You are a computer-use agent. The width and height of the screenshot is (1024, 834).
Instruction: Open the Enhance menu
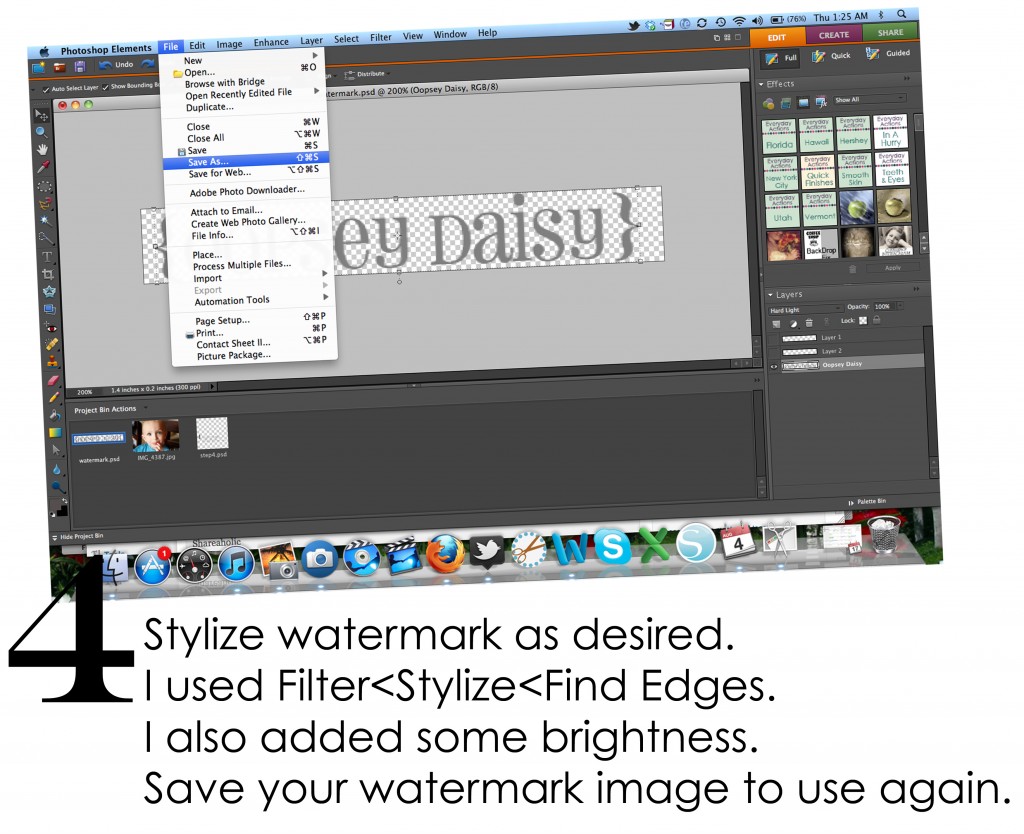point(271,42)
